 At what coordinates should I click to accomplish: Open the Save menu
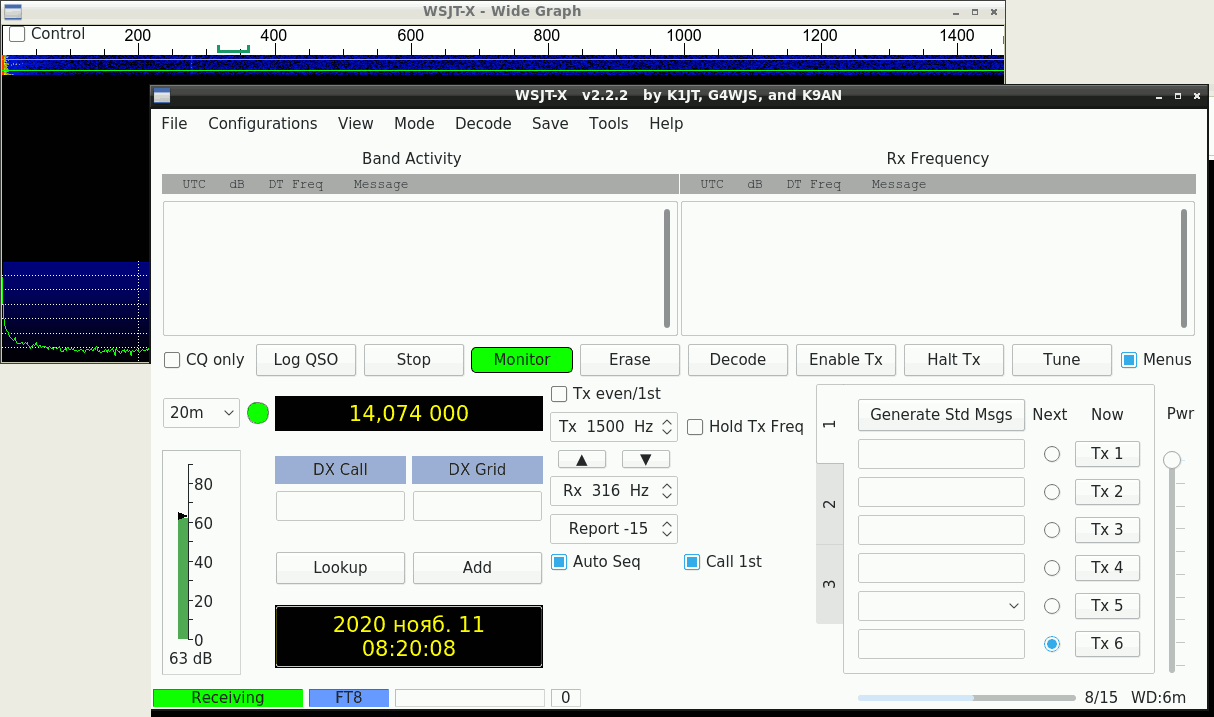point(550,123)
